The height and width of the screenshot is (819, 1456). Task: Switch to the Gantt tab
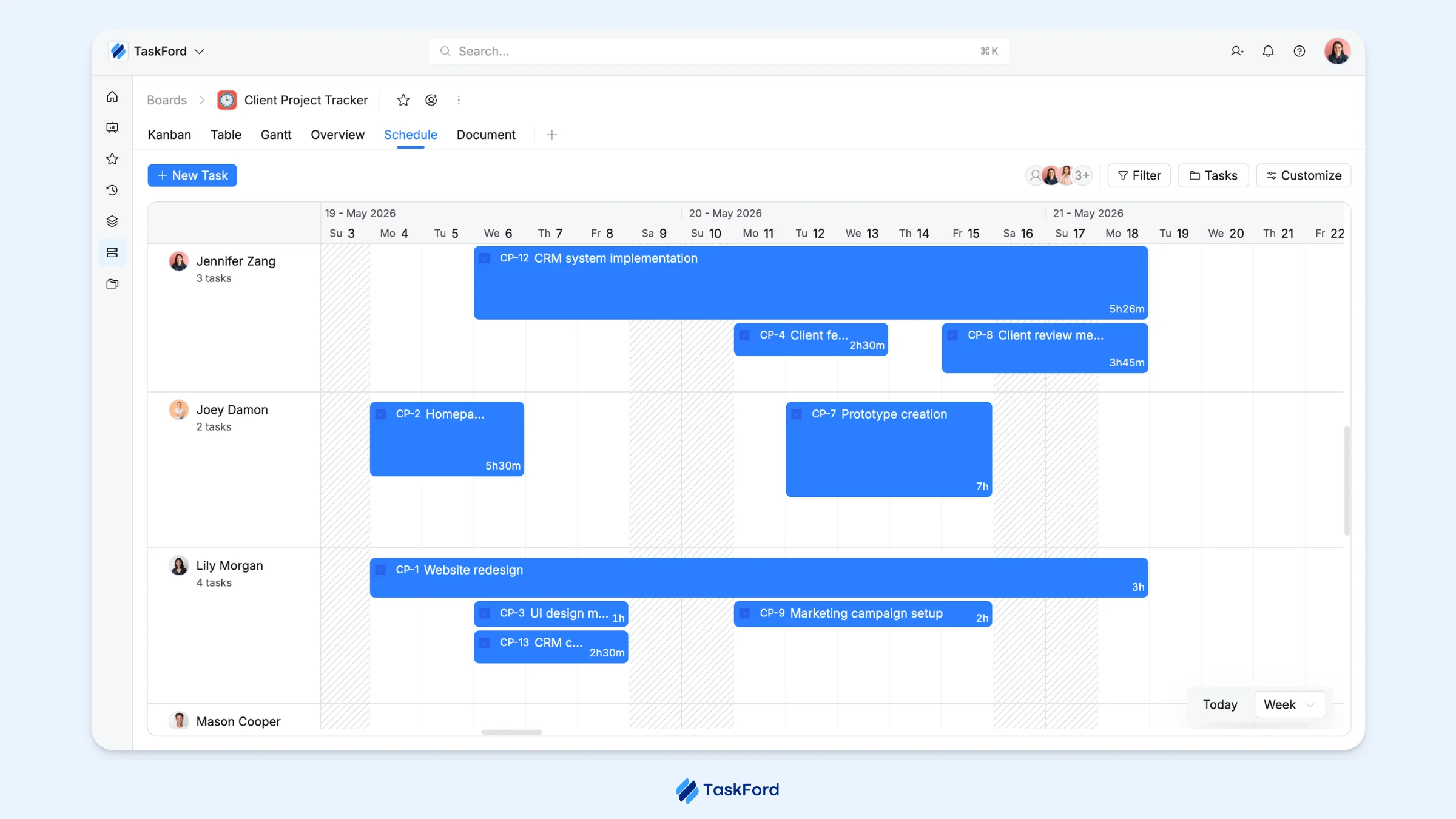coord(276,135)
